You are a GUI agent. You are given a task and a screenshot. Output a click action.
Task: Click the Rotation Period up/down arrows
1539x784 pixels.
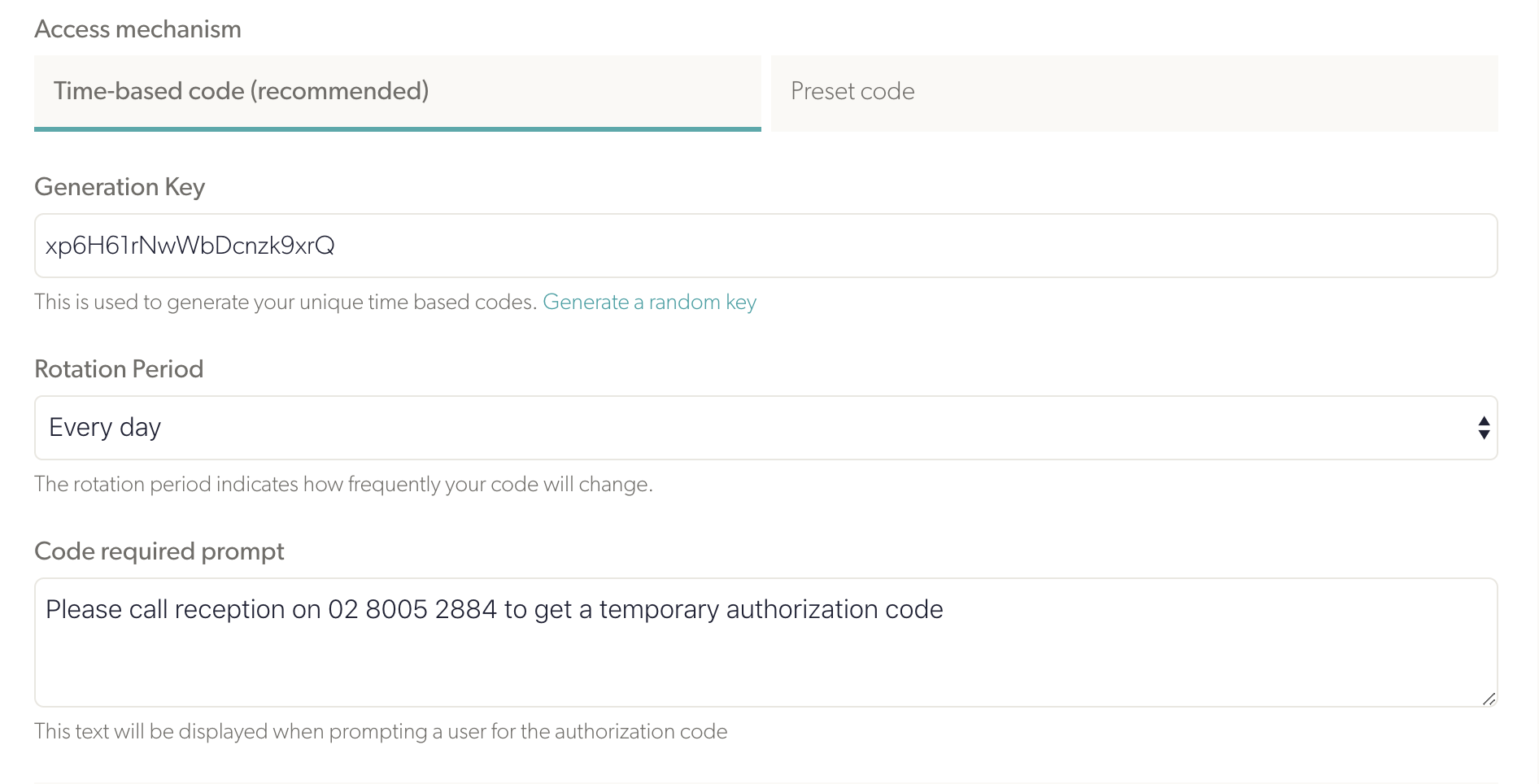[1484, 428]
